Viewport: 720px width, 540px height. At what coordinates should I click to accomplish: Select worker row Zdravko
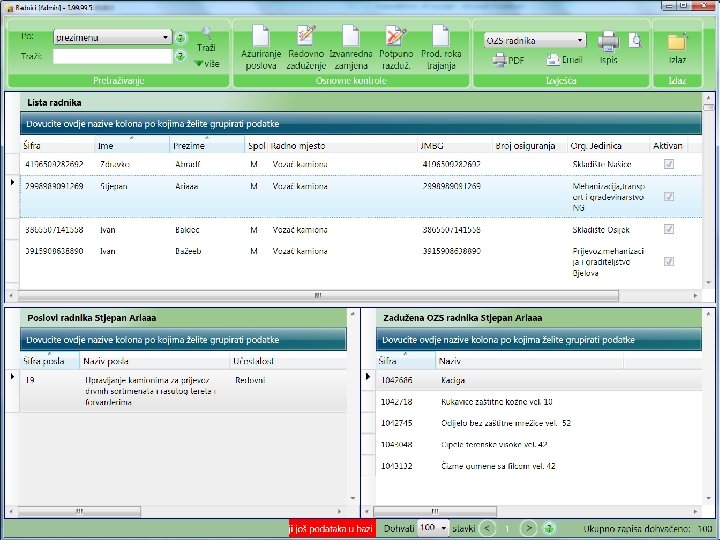click(360, 164)
